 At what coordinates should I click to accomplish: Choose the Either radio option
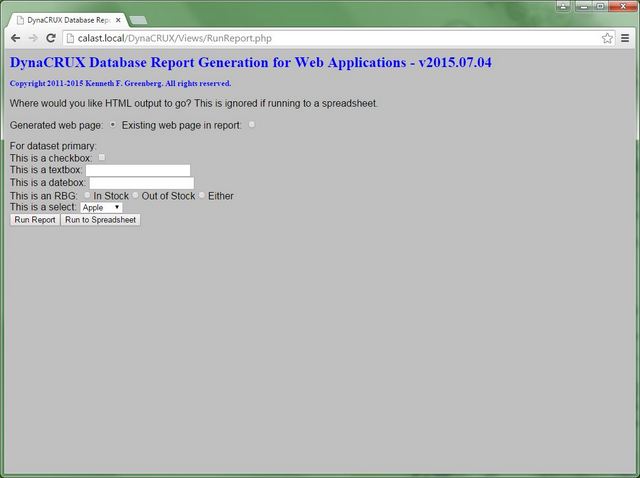coord(202,195)
